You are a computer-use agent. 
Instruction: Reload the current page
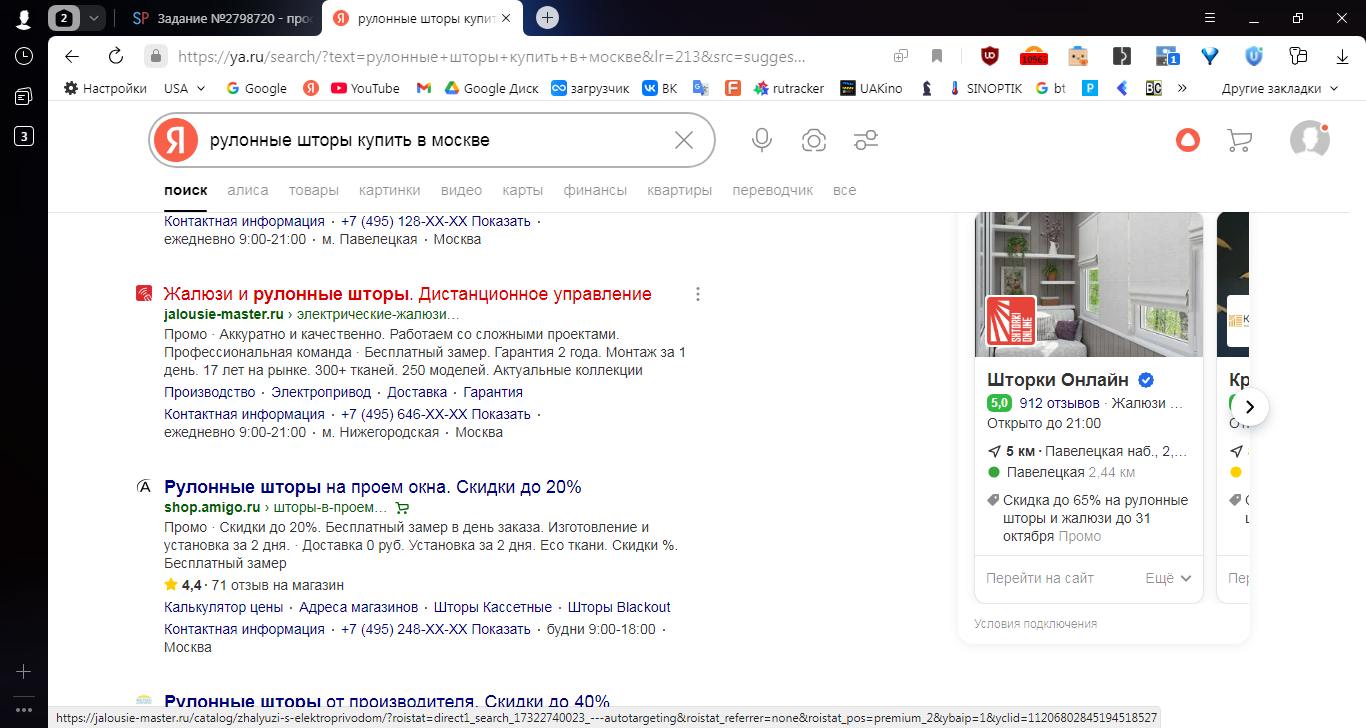point(116,56)
